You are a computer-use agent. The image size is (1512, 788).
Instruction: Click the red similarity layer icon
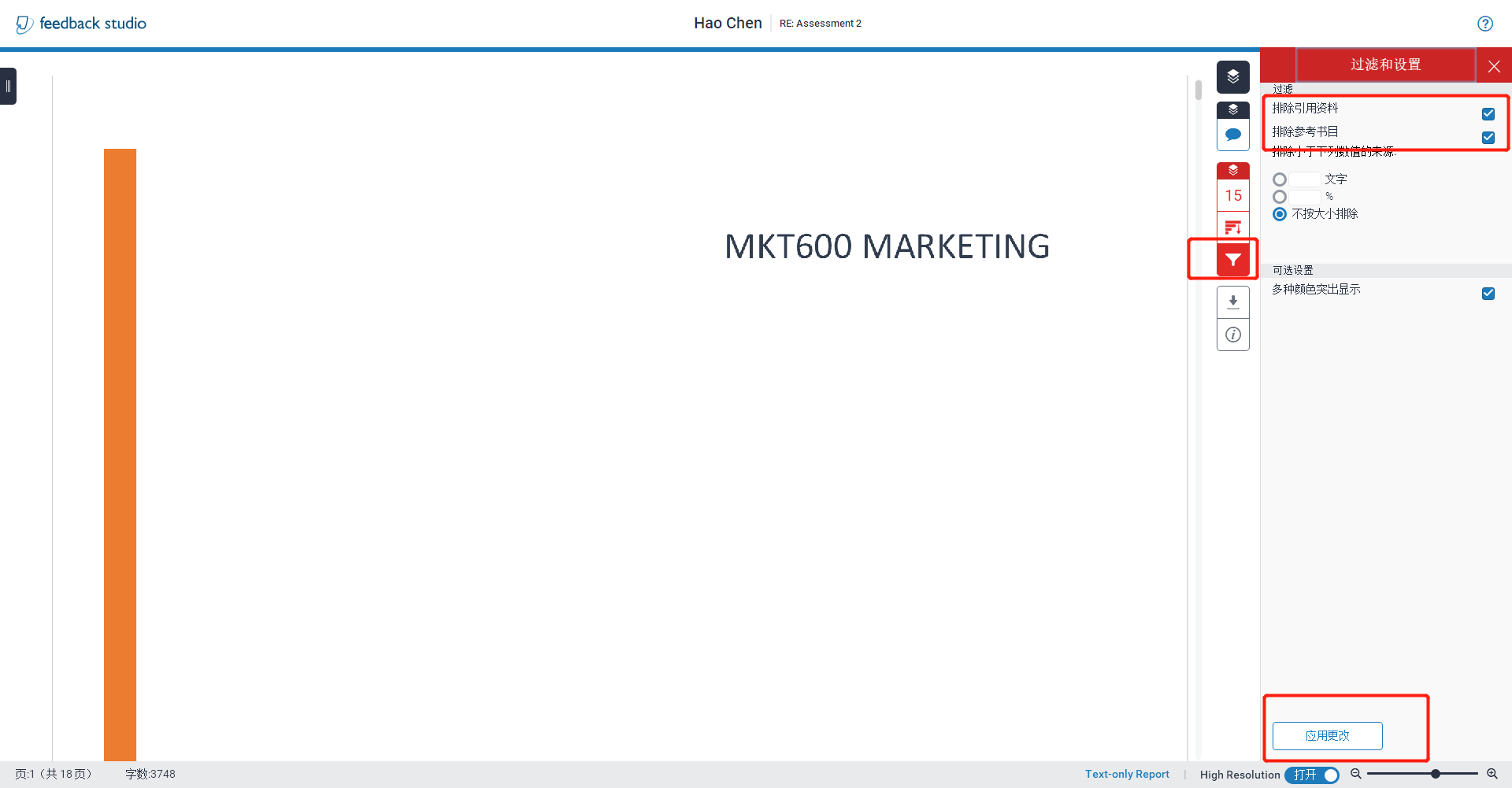coord(1233,171)
